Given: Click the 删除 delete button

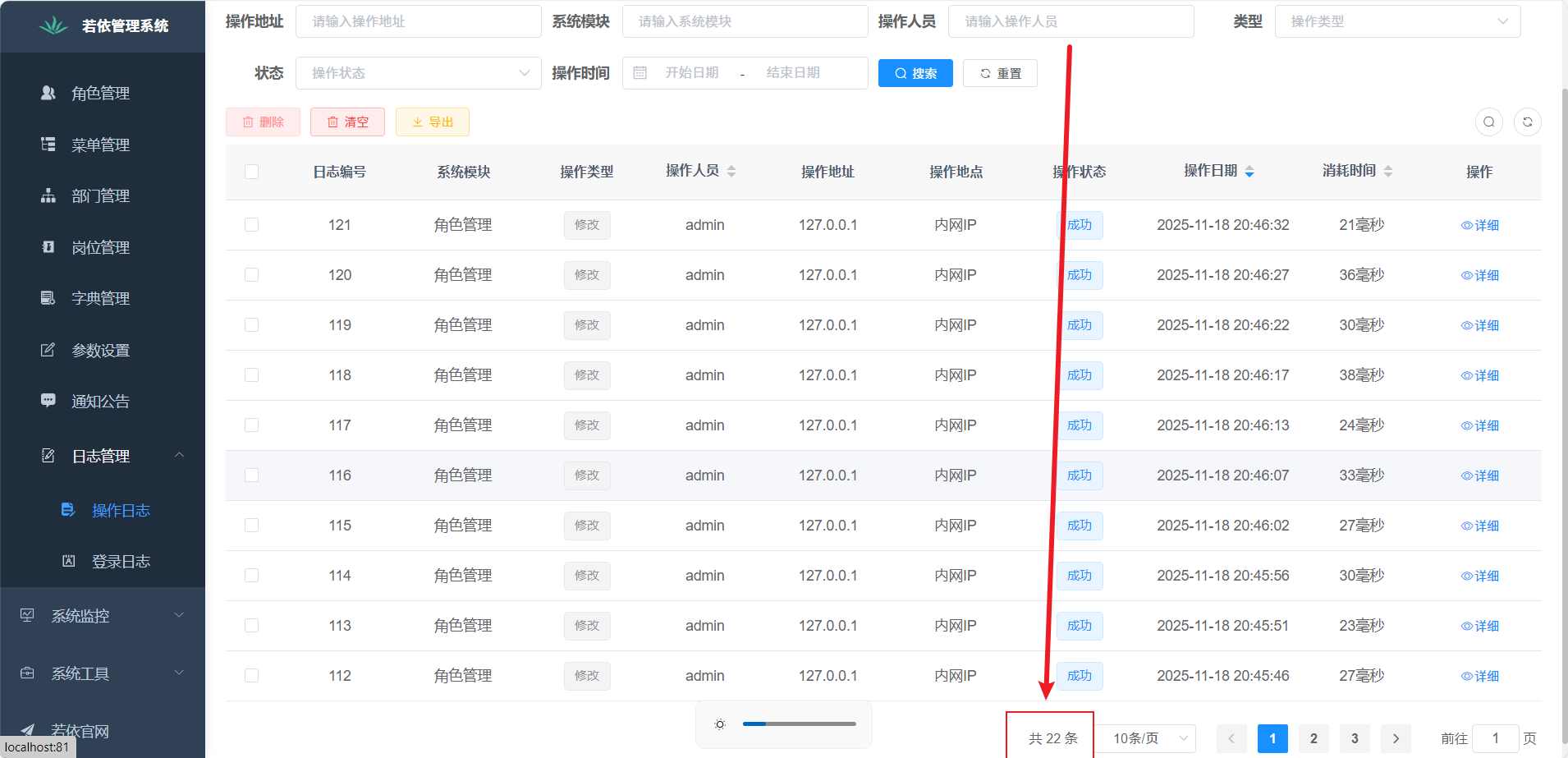Looking at the screenshot, I should click(263, 122).
